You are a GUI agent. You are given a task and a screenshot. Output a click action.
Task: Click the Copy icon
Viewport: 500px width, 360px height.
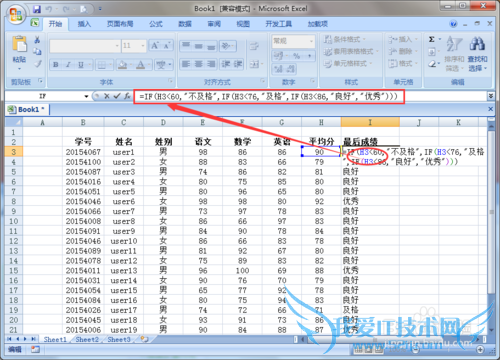[37, 51]
